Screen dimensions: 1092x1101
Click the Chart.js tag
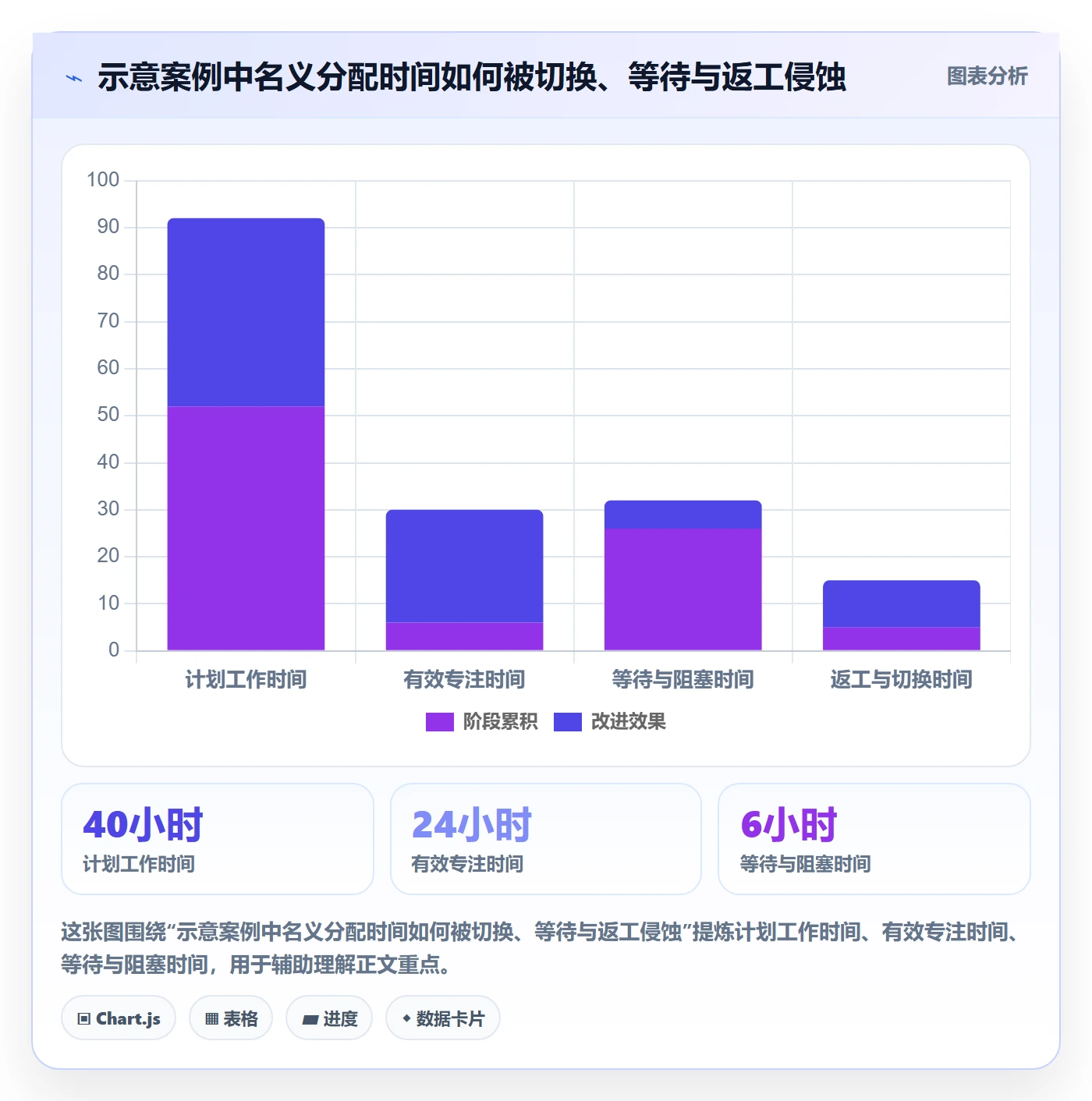pos(119,1018)
